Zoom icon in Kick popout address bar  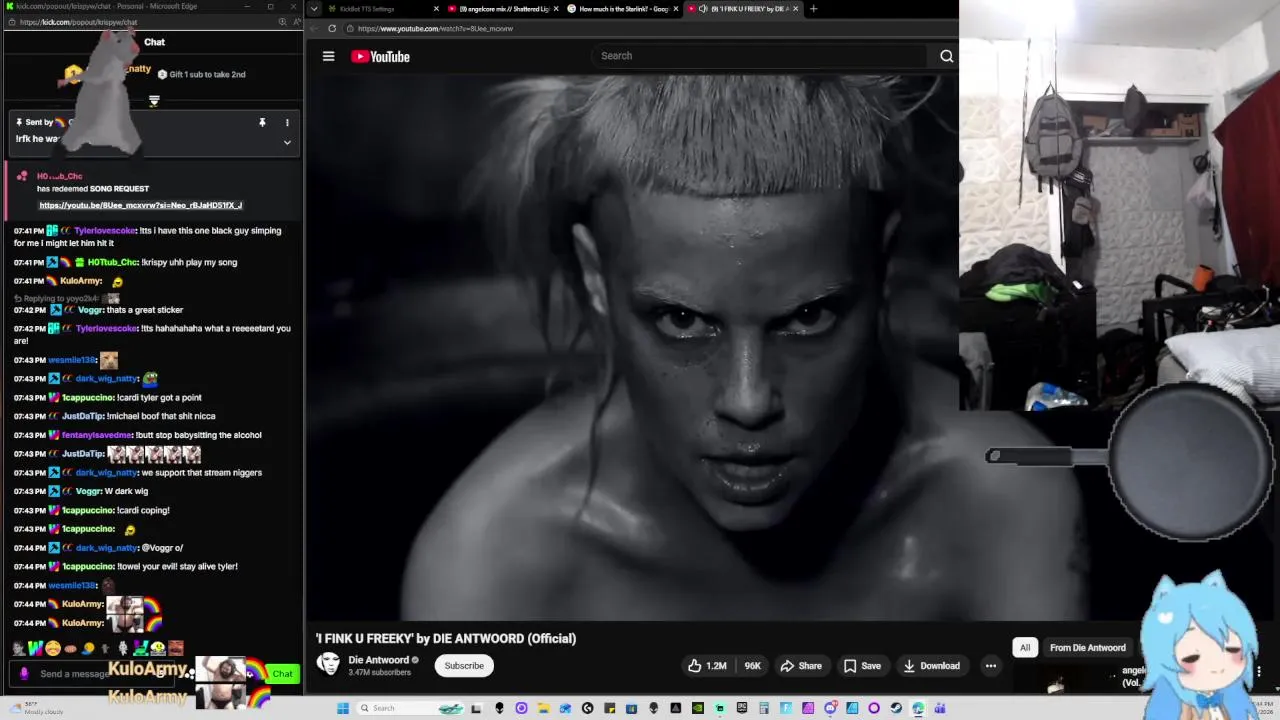click(282, 21)
